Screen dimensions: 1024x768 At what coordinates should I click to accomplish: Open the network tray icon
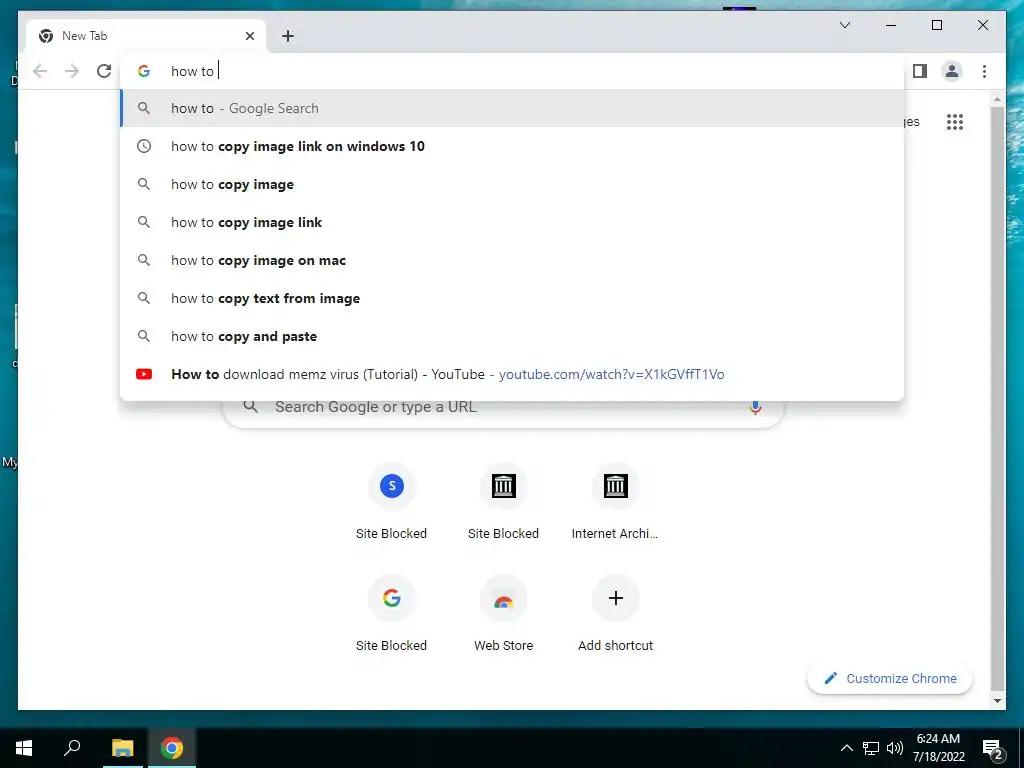click(871, 748)
